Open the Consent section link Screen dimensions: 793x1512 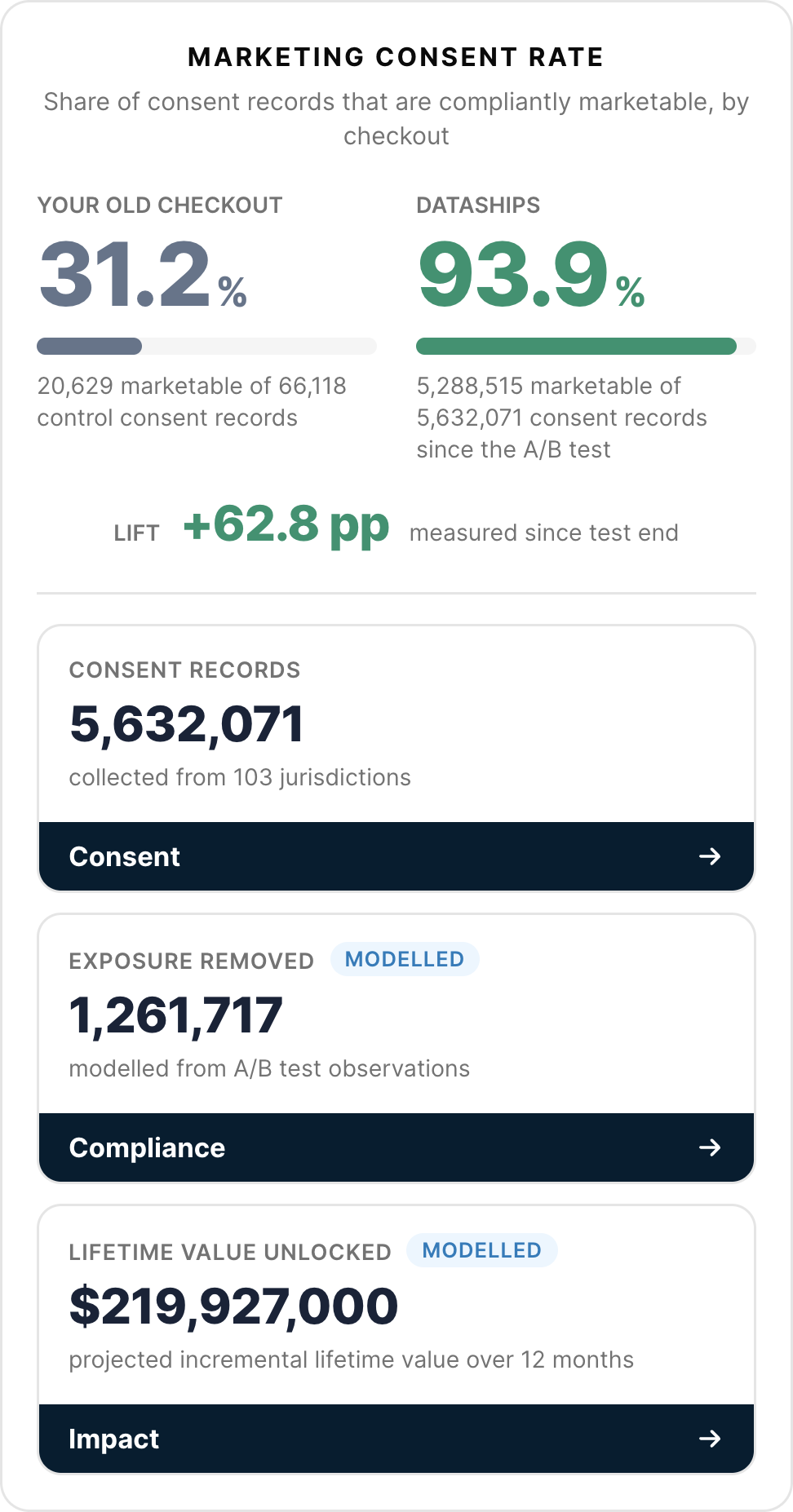(396, 856)
